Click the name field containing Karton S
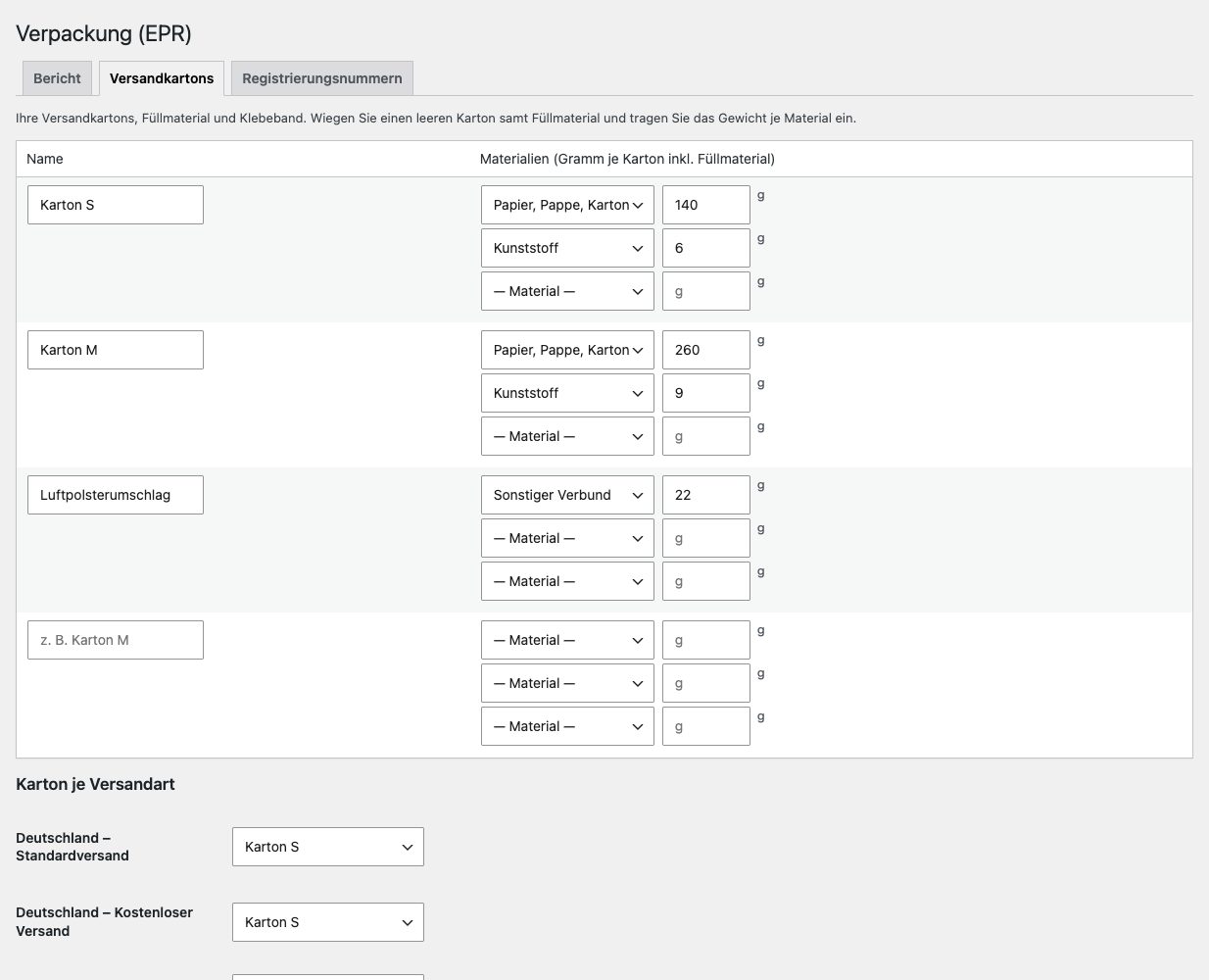The width and height of the screenshot is (1209, 980). (116, 205)
